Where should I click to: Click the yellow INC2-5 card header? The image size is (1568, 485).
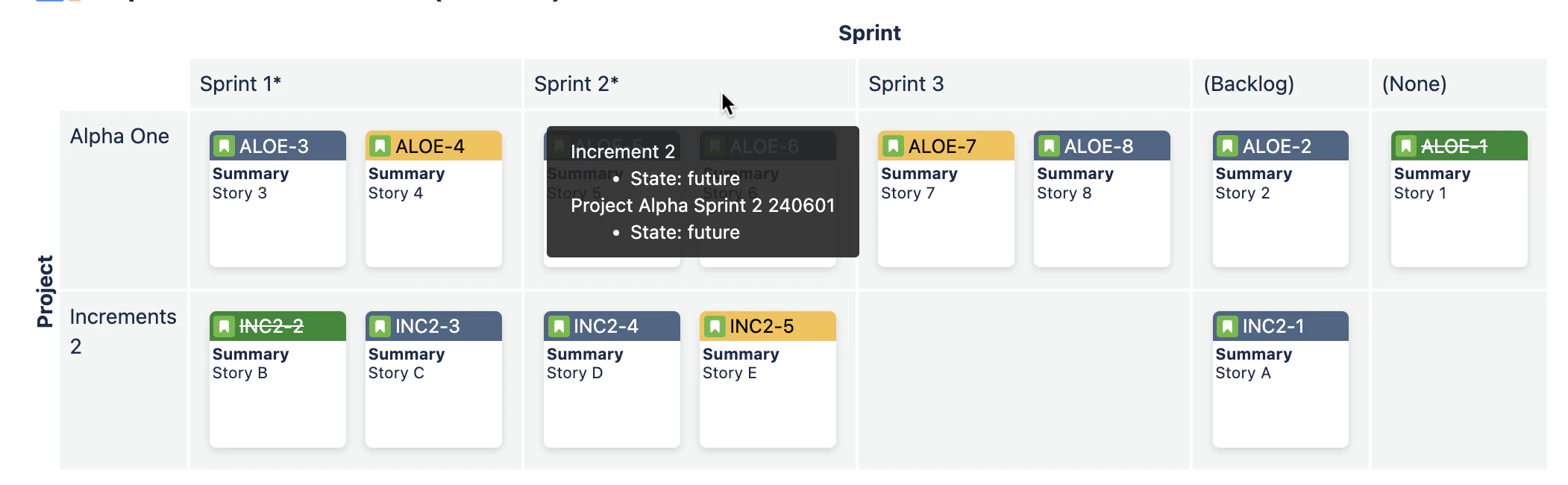(x=768, y=326)
